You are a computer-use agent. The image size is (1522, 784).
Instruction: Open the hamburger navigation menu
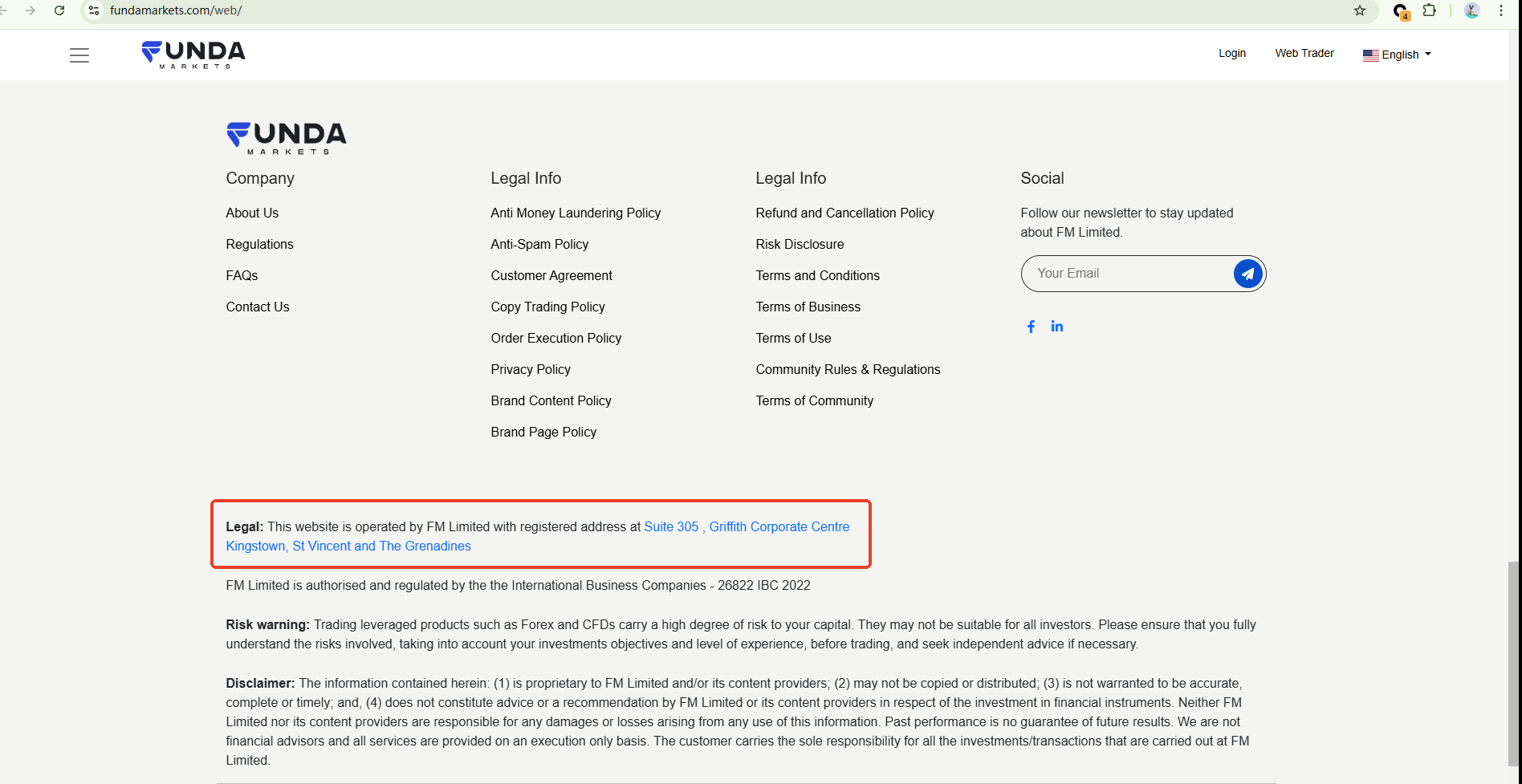[79, 55]
